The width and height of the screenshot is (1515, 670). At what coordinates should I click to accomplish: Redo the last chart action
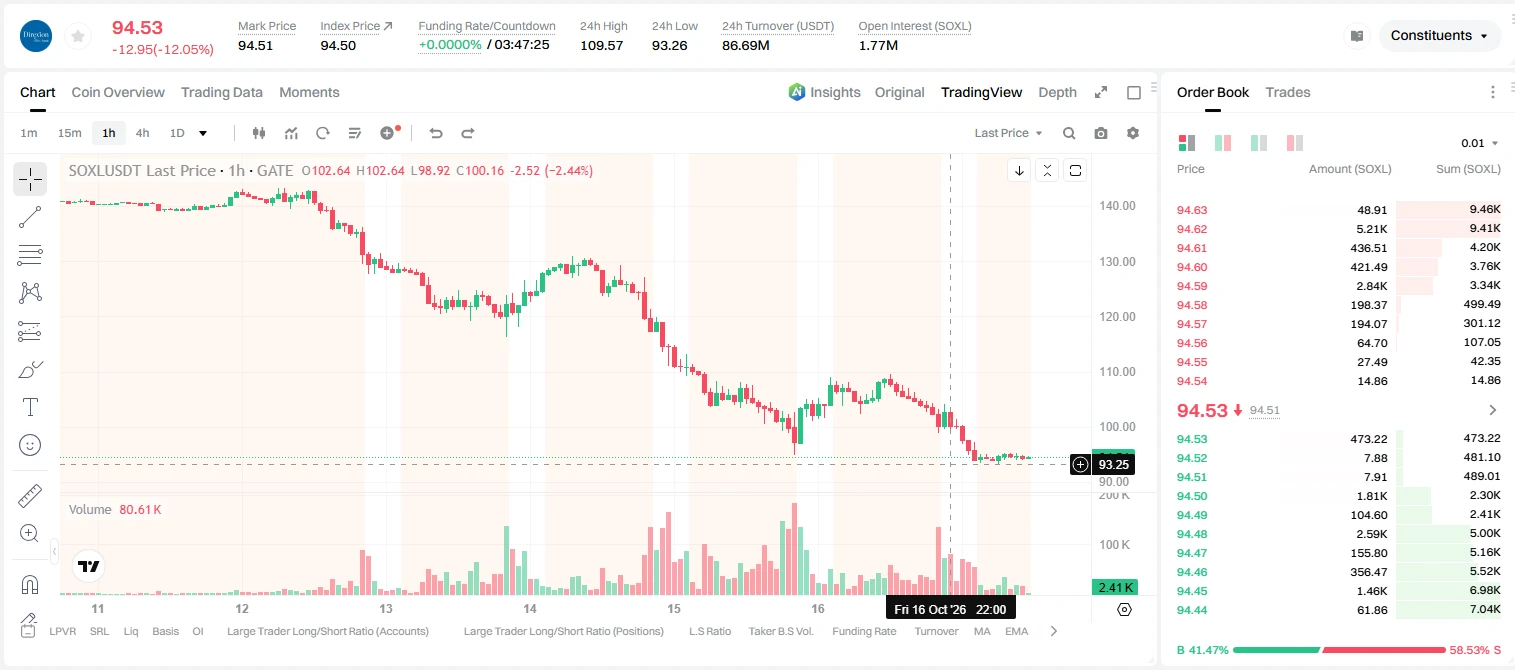tap(467, 133)
